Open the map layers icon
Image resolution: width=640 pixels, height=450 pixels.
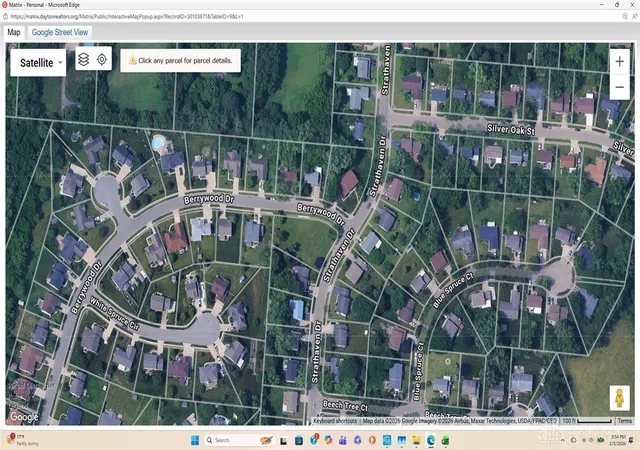pyautogui.click(x=83, y=60)
